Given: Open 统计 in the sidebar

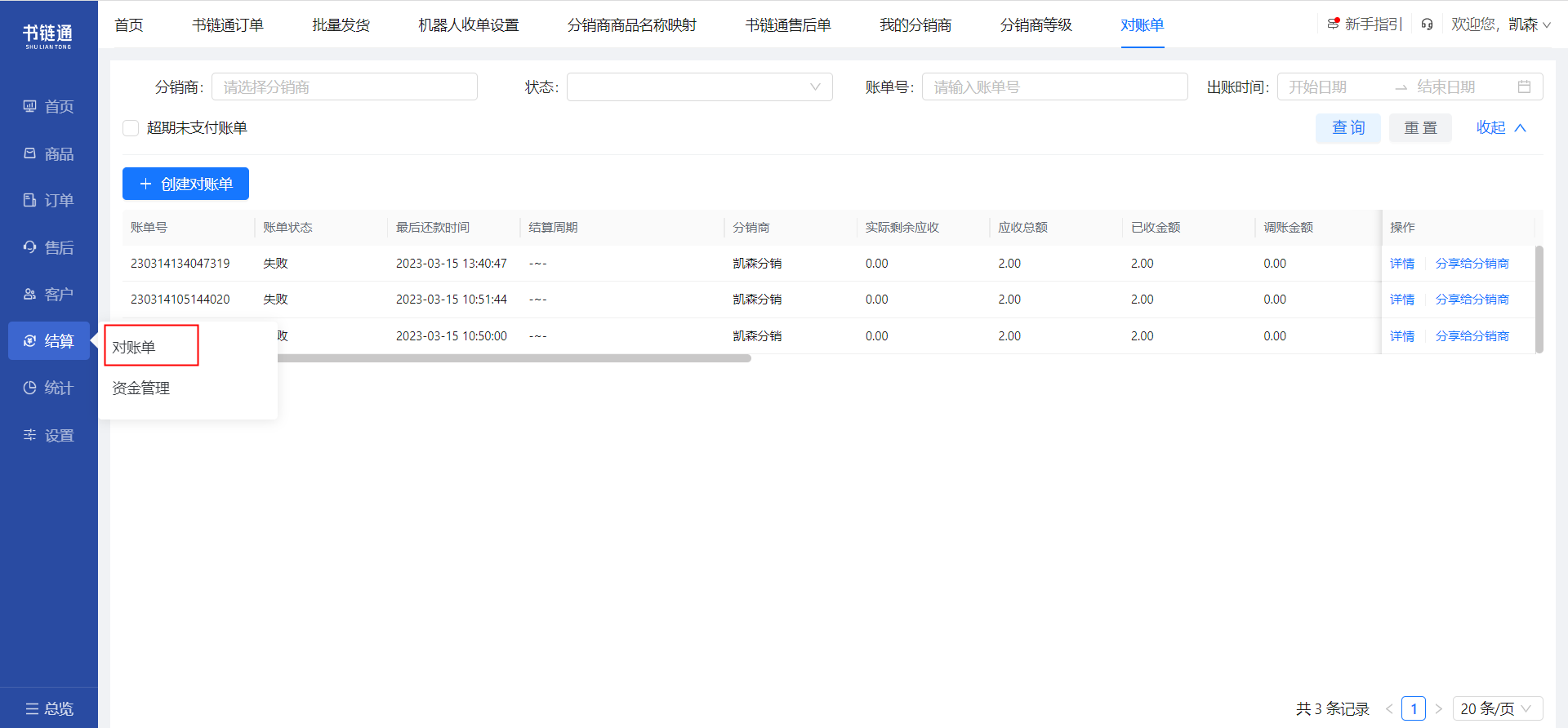Looking at the screenshot, I should [x=48, y=388].
